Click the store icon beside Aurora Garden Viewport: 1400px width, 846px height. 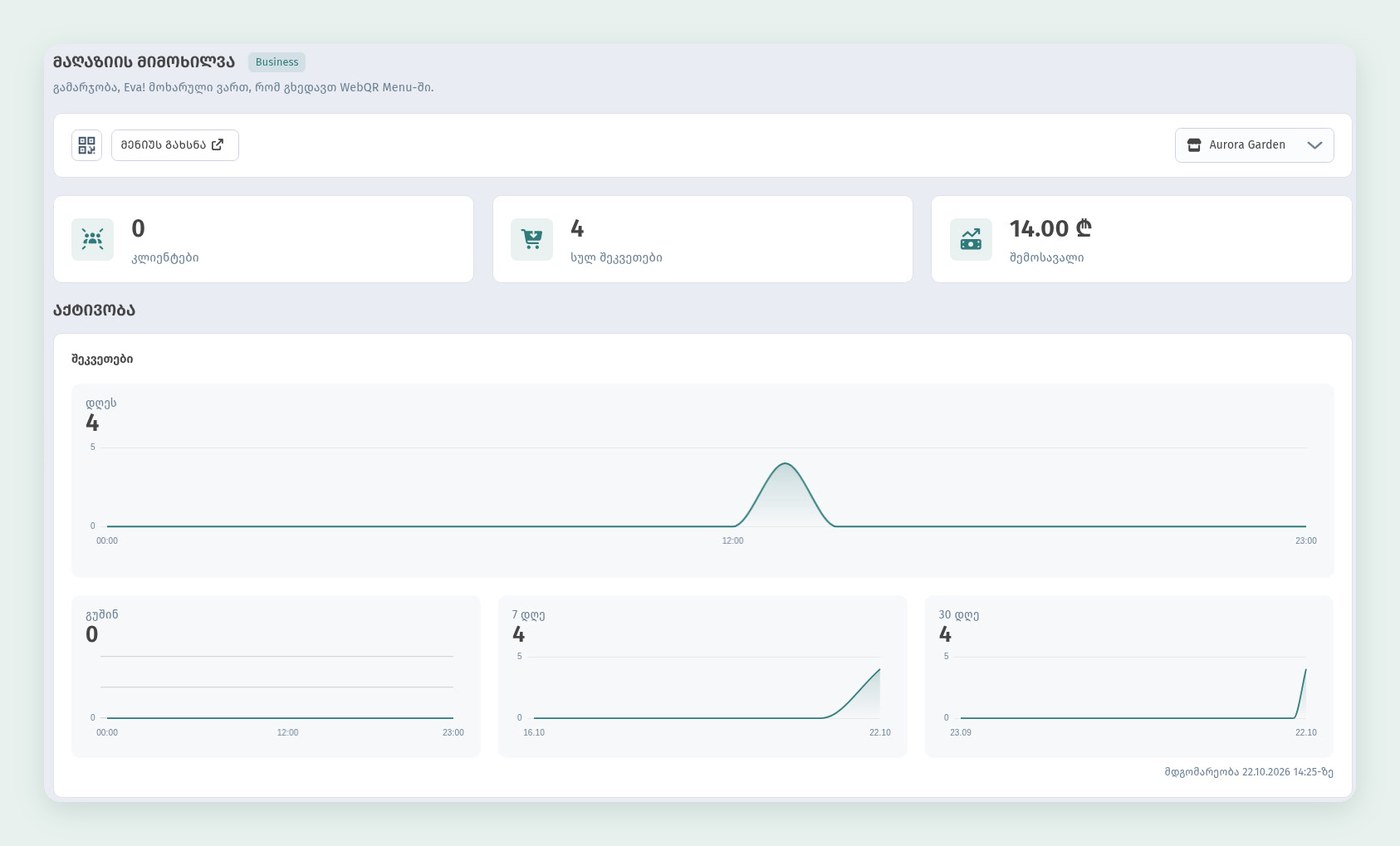tap(1194, 145)
